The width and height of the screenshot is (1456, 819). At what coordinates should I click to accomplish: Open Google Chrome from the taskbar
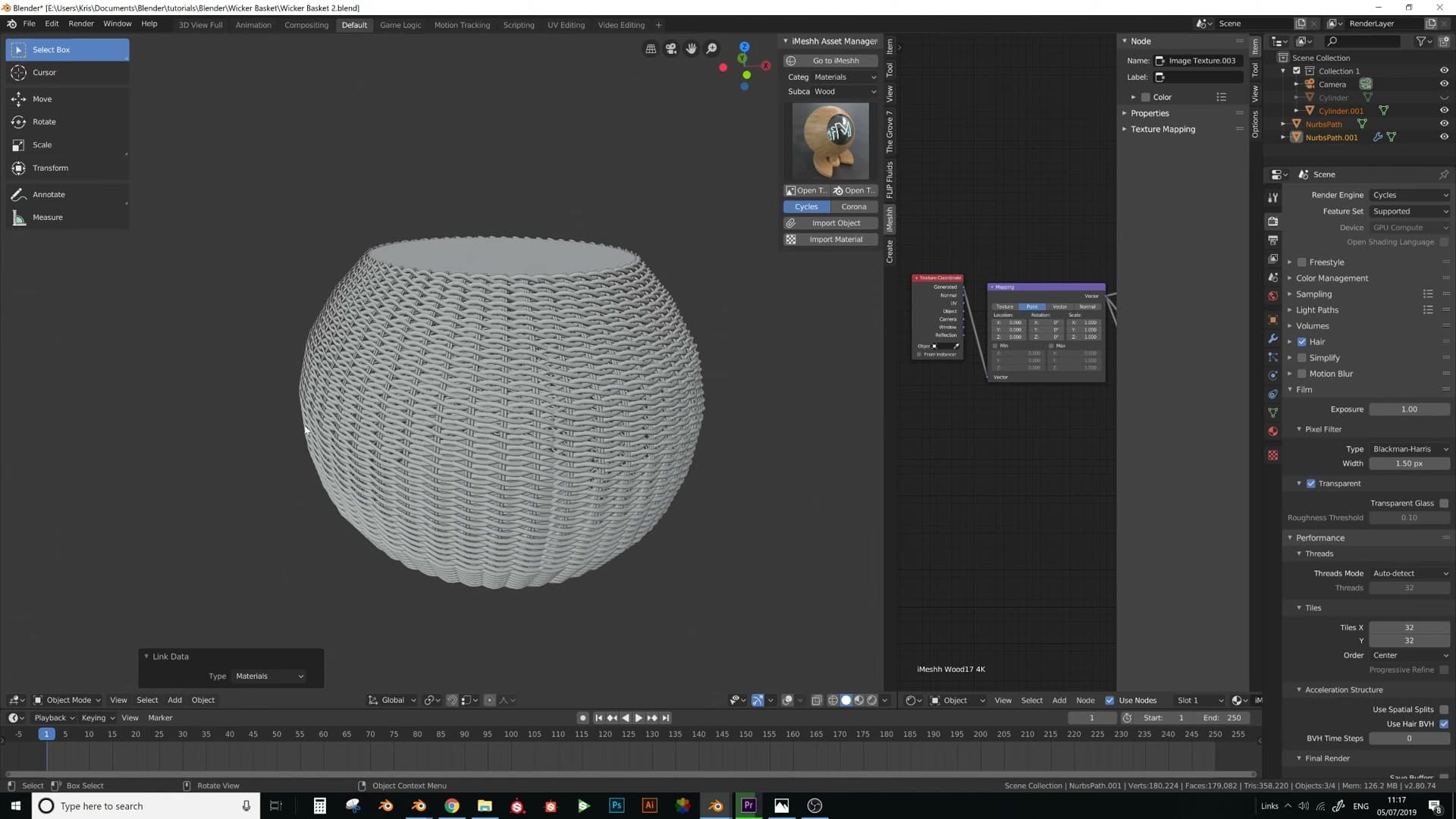(452, 805)
